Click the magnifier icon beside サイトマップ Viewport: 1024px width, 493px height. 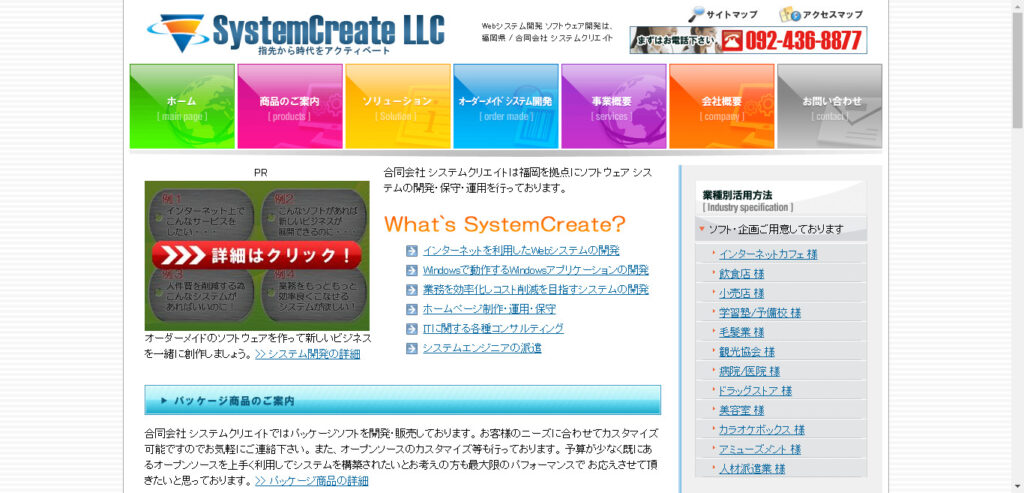[x=697, y=14]
